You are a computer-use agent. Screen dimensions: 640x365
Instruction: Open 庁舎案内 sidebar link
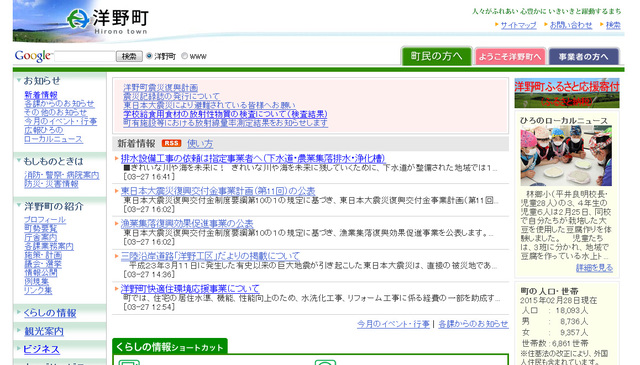40,238
